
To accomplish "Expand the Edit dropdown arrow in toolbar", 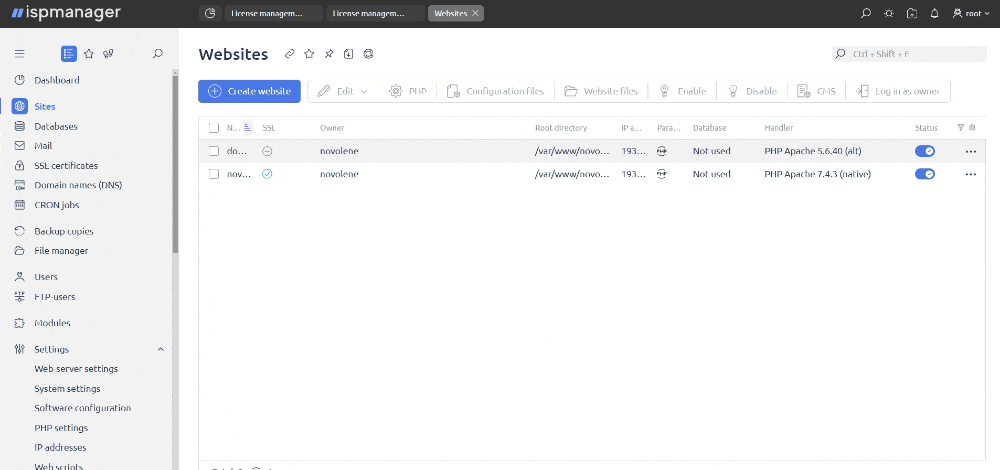I will (x=364, y=91).
